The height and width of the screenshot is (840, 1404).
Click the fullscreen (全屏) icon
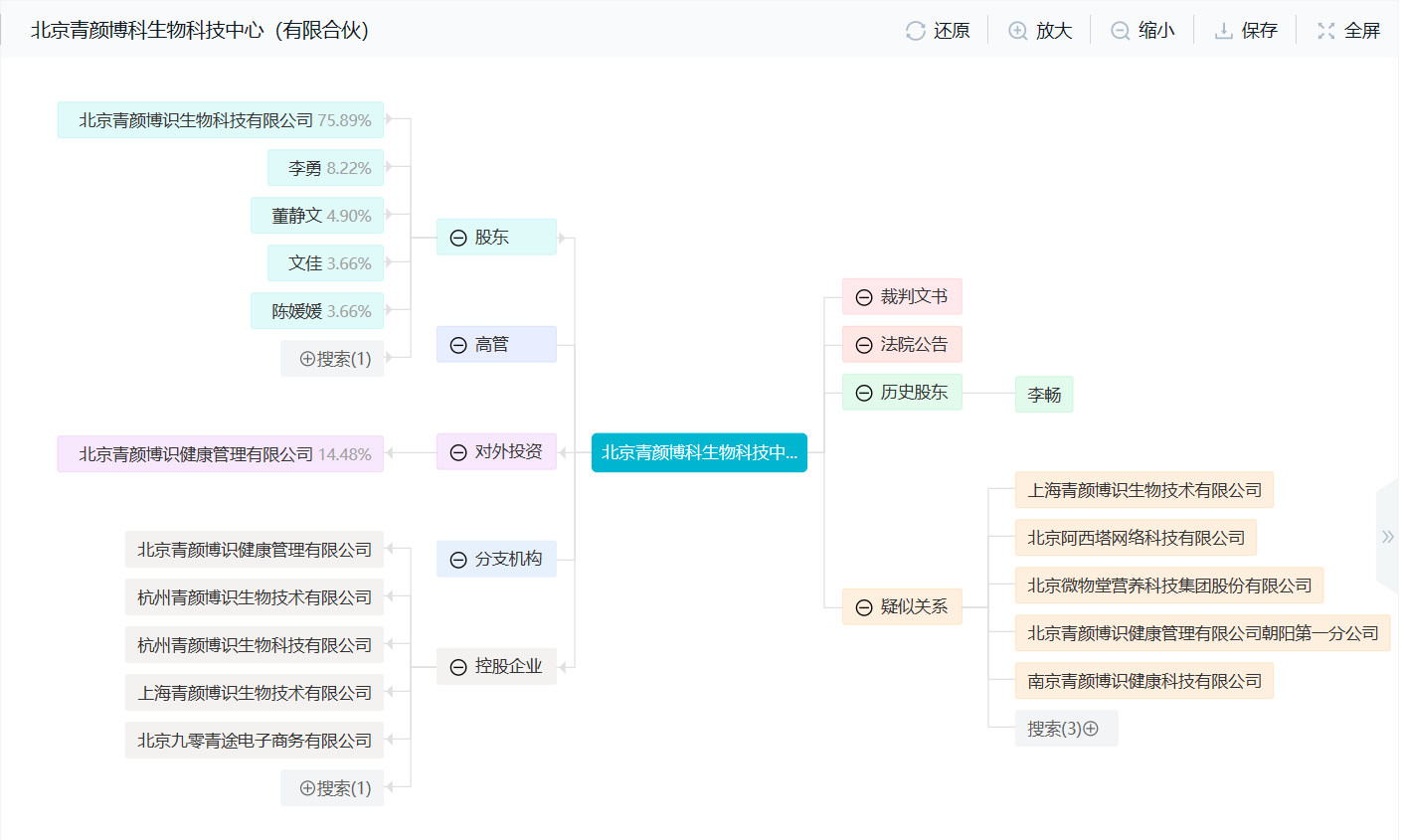point(1325,31)
